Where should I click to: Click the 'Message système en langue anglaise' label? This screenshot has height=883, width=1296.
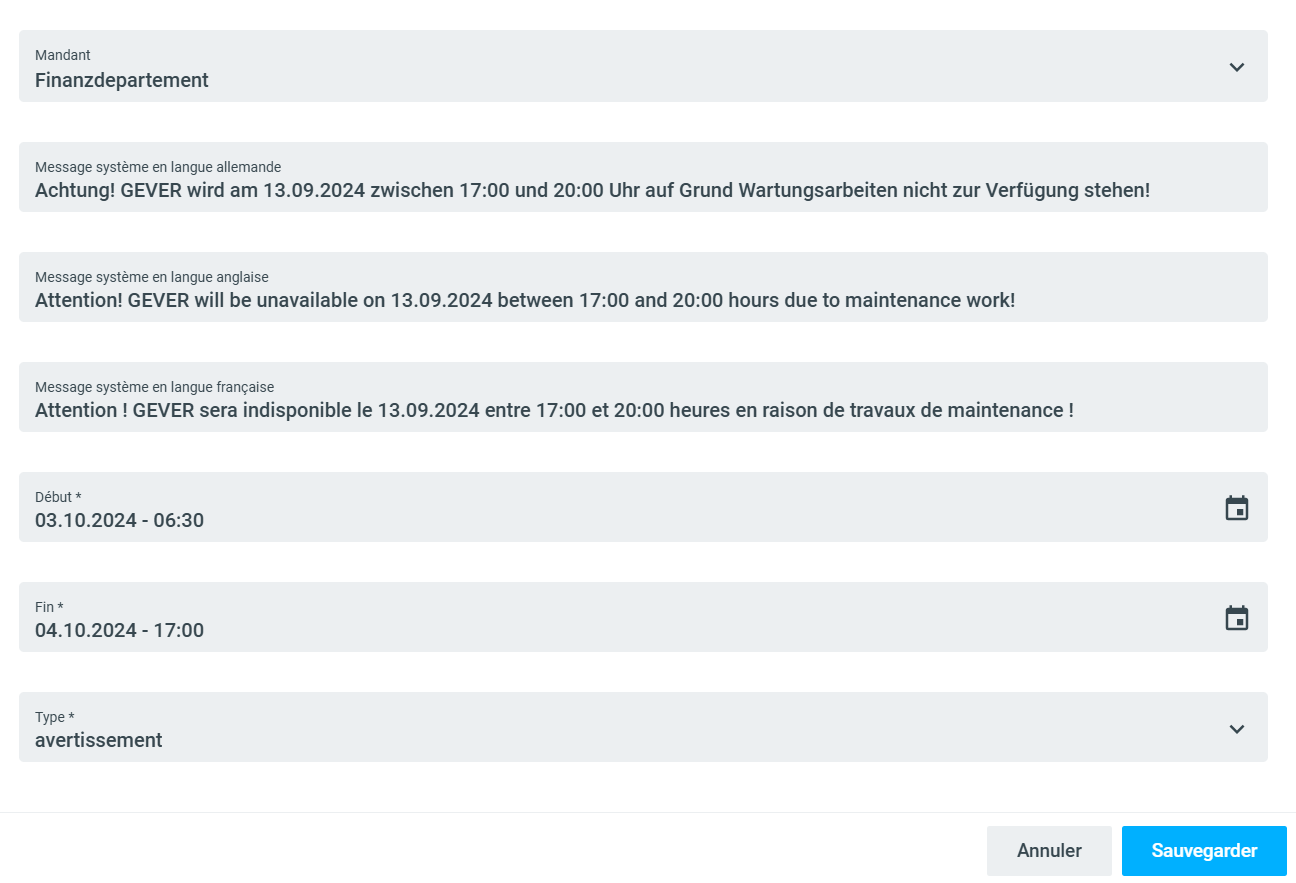152,277
